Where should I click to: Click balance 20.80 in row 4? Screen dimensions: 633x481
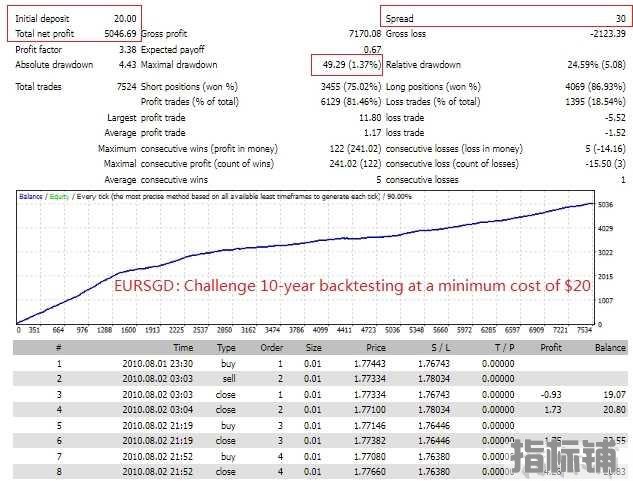tap(614, 410)
